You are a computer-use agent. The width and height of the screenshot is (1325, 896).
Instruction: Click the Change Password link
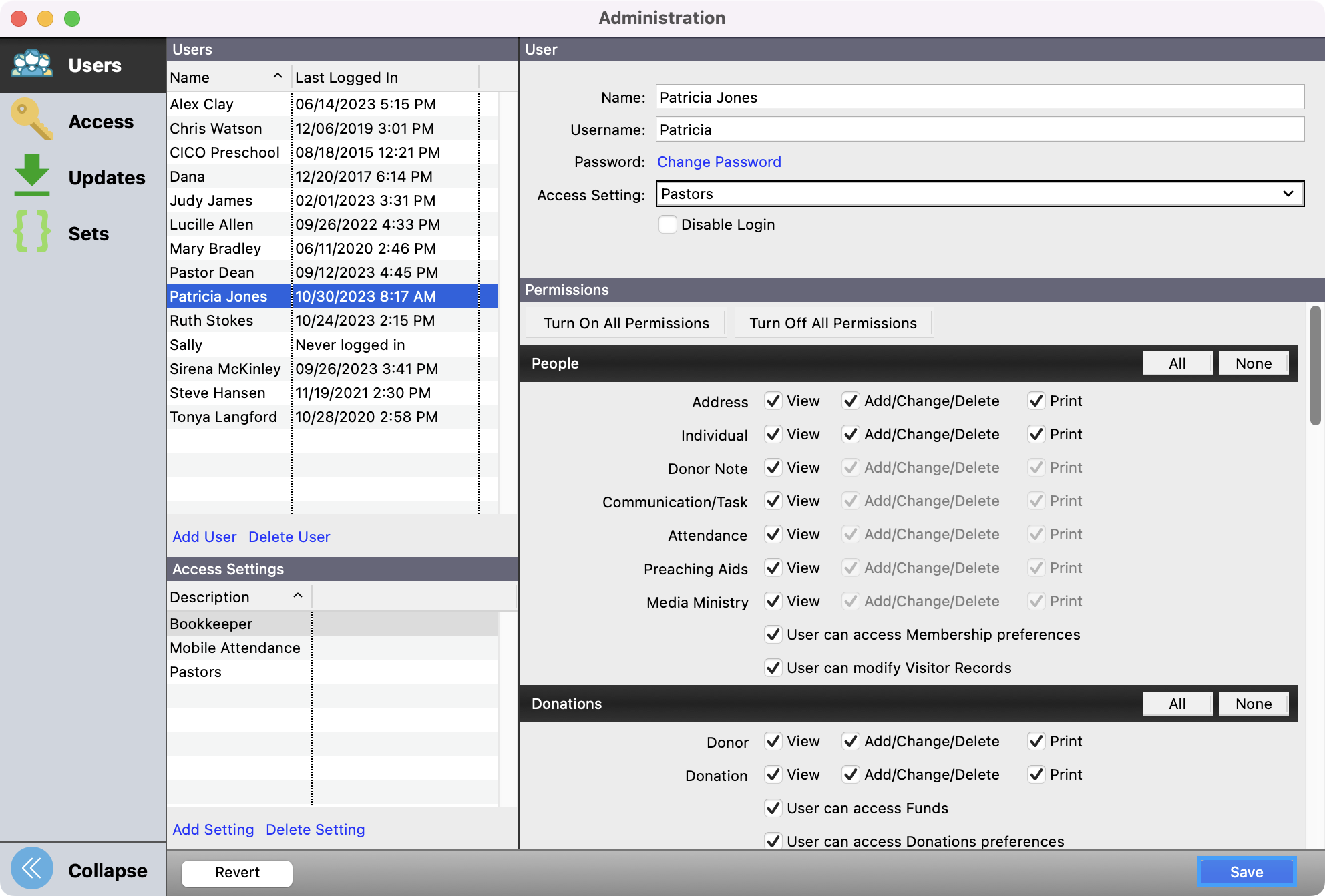click(719, 162)
